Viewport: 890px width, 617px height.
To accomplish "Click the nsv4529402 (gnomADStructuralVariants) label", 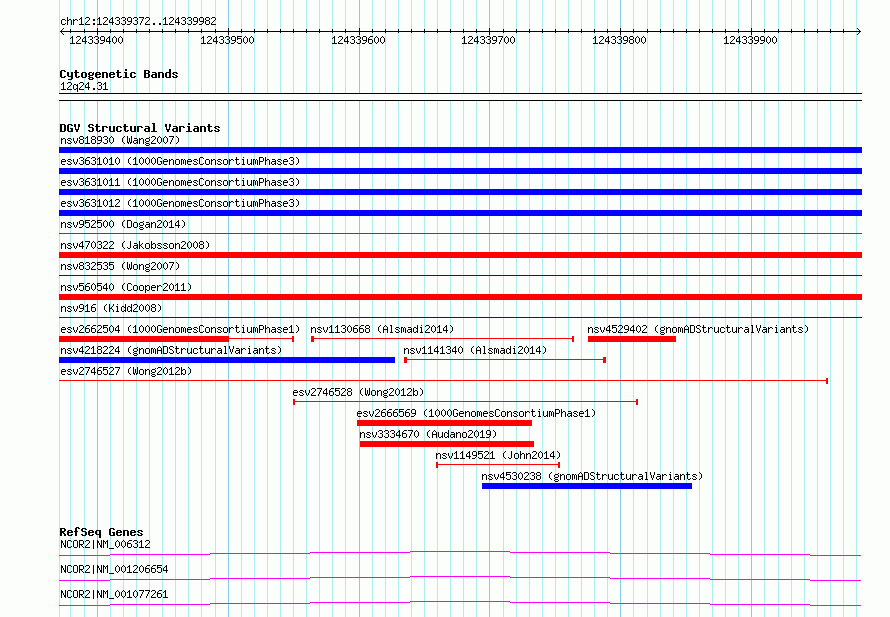I will [x=698, y=329].
